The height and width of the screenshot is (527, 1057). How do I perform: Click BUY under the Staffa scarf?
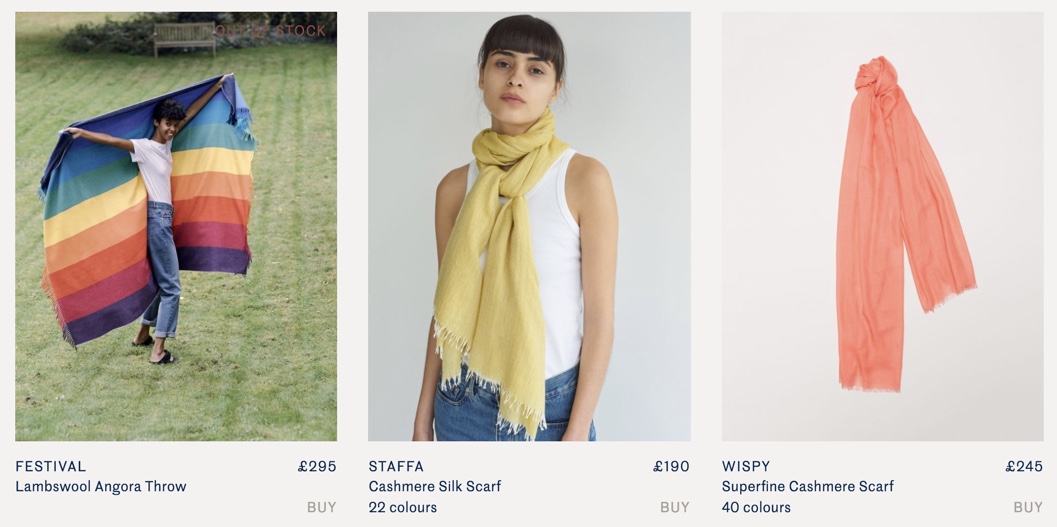pos(675,507)
